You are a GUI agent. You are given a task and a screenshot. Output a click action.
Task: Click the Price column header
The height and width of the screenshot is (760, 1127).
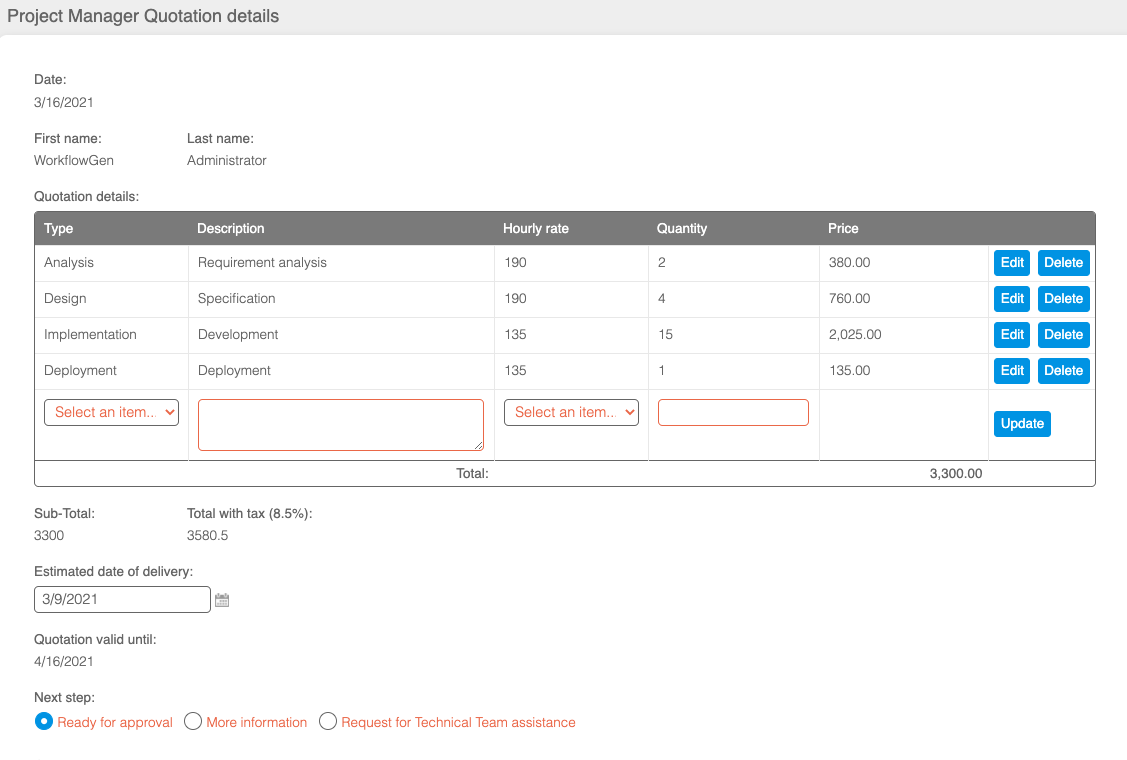point(843,229)
